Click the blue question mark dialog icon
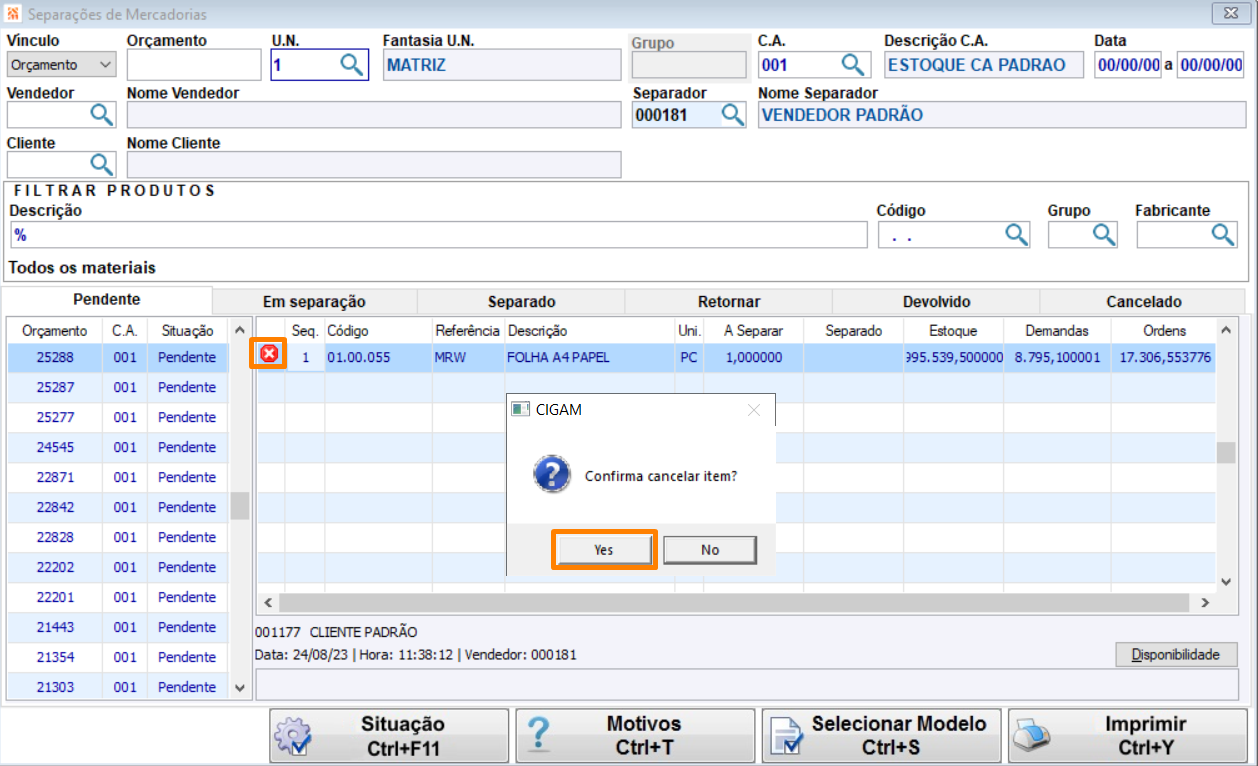1258x766 pixels. (x=552, y=473)
